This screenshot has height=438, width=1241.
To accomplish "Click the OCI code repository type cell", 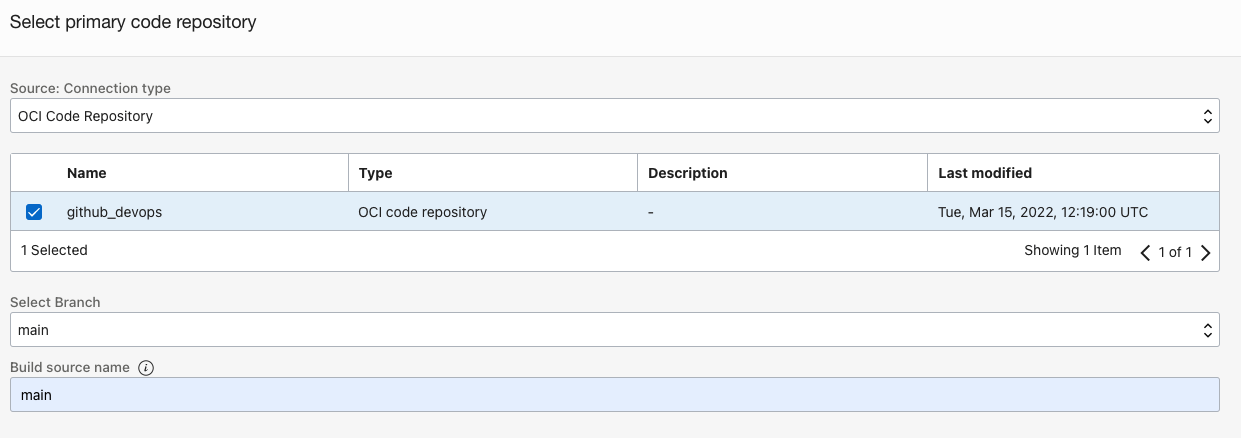I will pos(422,212).
